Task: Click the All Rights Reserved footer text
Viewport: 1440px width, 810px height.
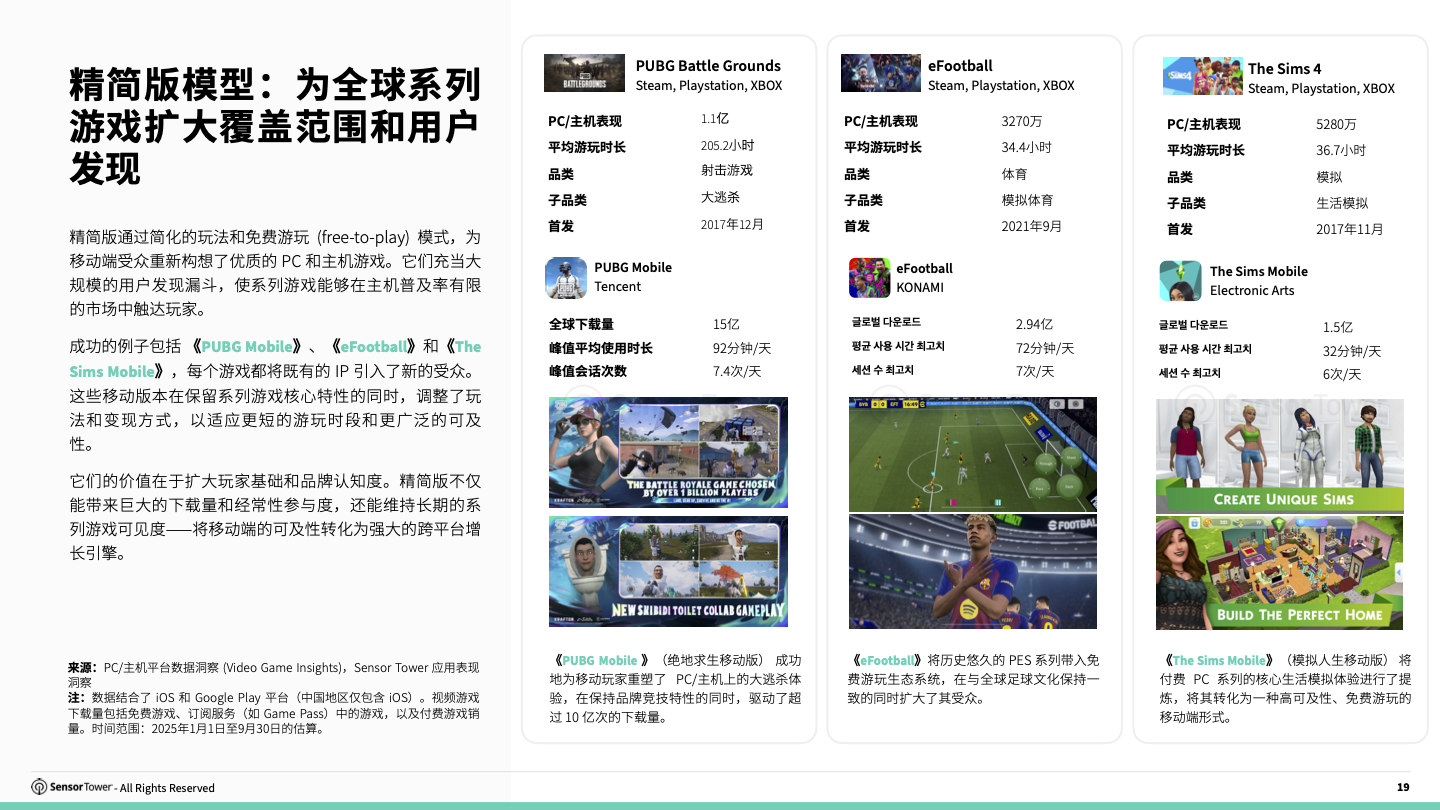Action: click(x=167, y=788)
